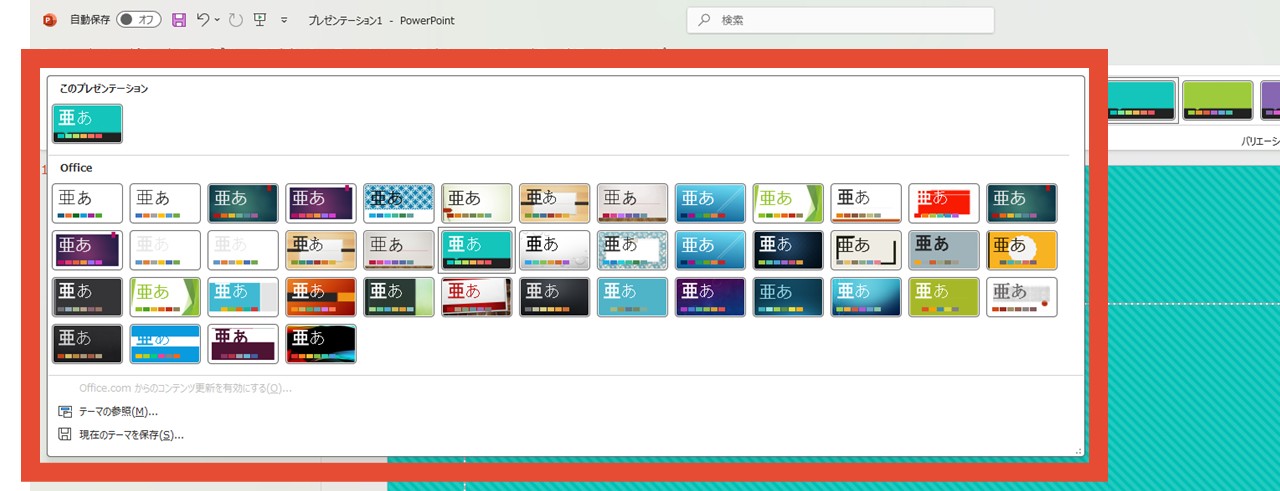Viewport: 1280px width, 491px height.
Task: Select the orange-yellow circle theme ending second row
Action: (x=1022, y=250)
